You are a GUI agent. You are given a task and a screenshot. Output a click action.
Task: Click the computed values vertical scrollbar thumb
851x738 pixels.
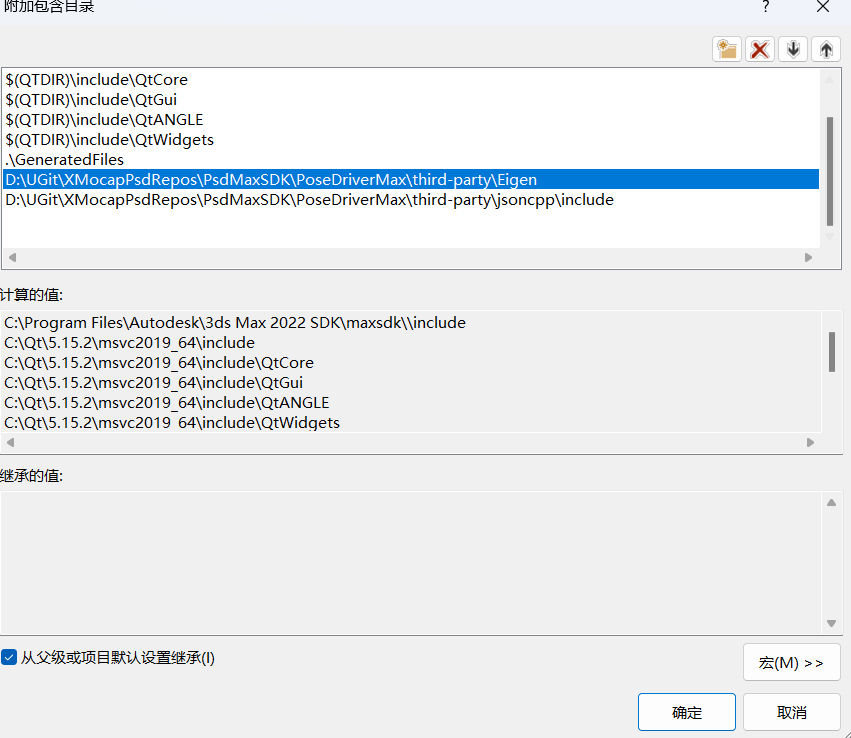[831, 351]
